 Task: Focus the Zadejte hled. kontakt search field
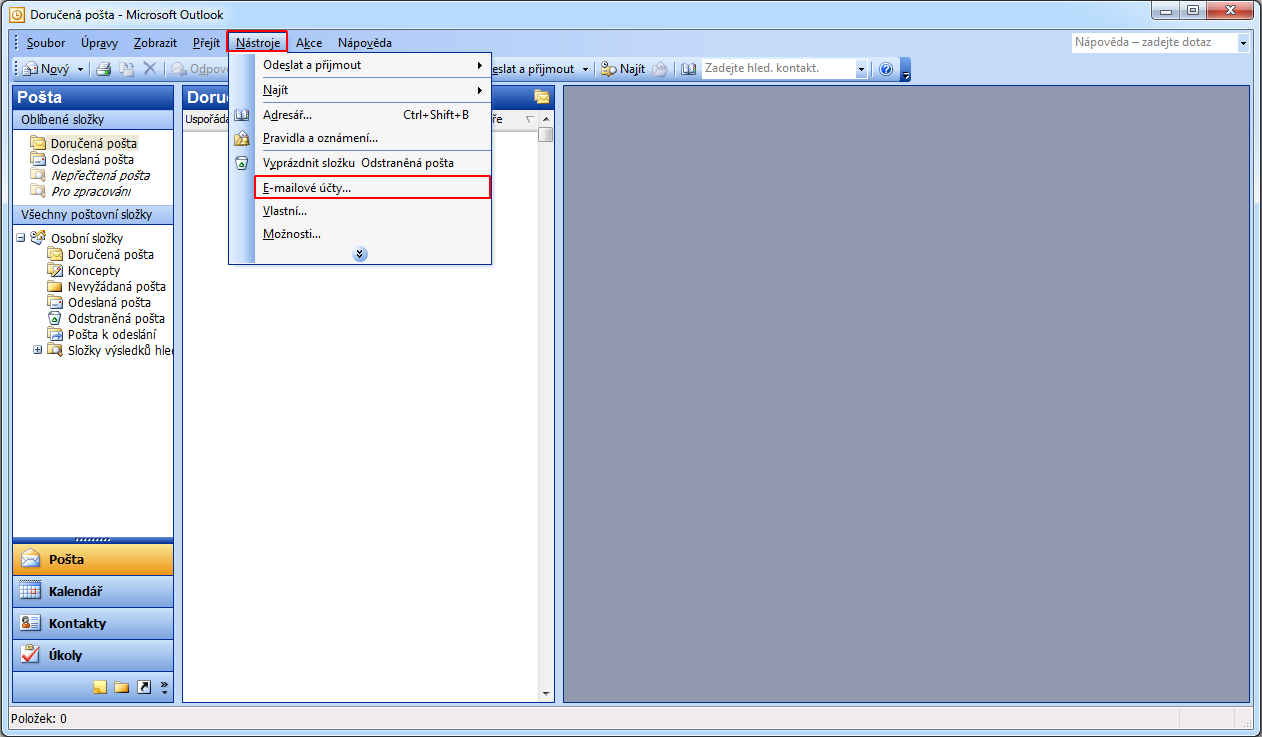tap(778, 69)
